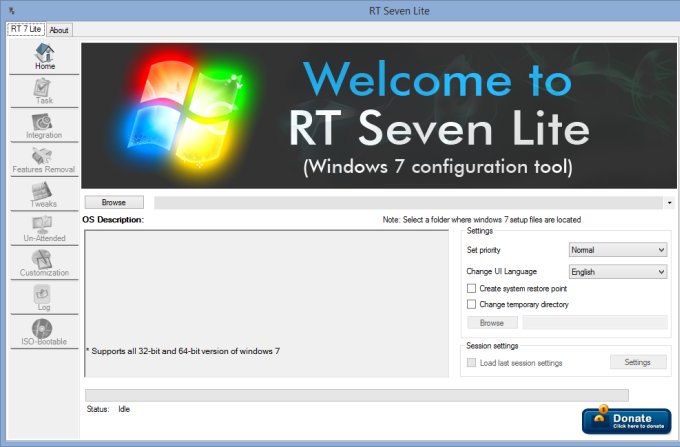Enable Create system restore point checkbox
Image resolution: width=680 pixels, height=447 pixels.
pyautogui.click(x=472, y=288)
